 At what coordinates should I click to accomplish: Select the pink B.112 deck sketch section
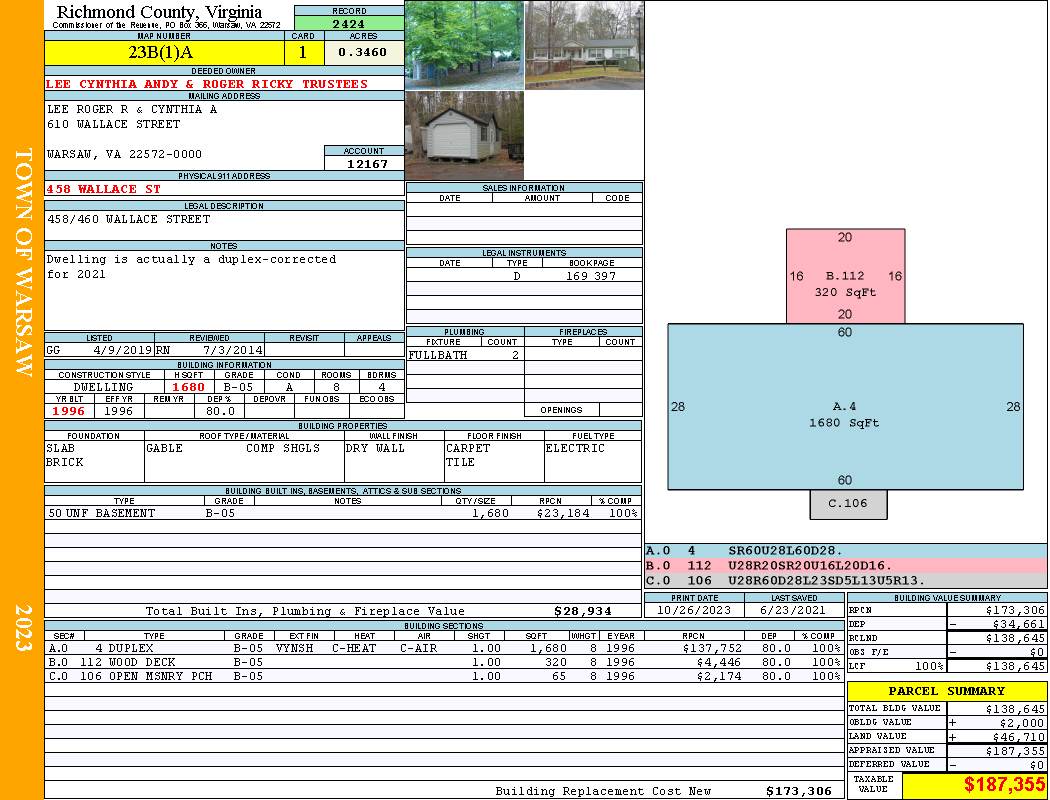[x=845, y=276]
